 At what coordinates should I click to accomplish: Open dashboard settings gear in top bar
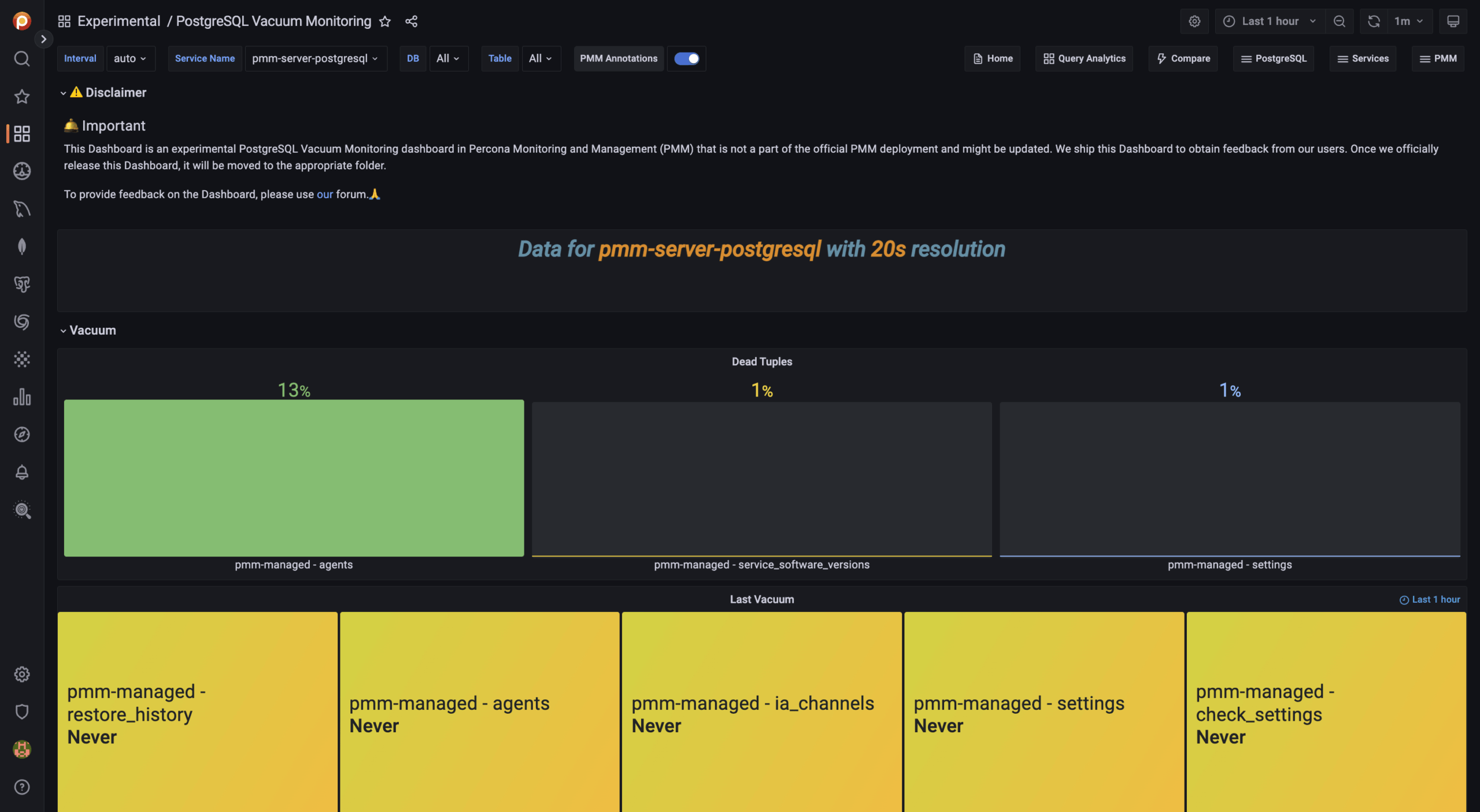coord(1195,21)
